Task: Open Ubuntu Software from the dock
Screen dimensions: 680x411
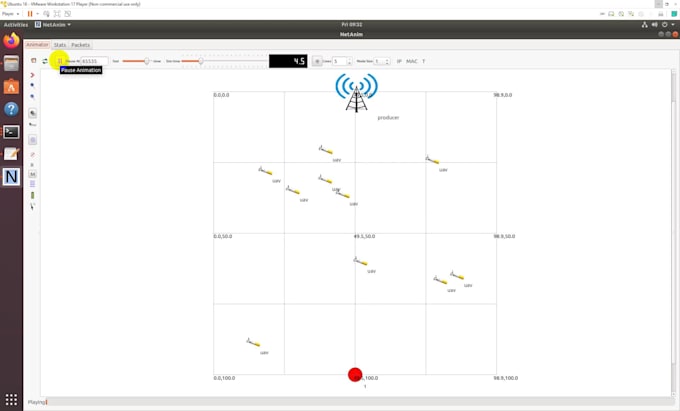Action: click(x=11, y=86)
